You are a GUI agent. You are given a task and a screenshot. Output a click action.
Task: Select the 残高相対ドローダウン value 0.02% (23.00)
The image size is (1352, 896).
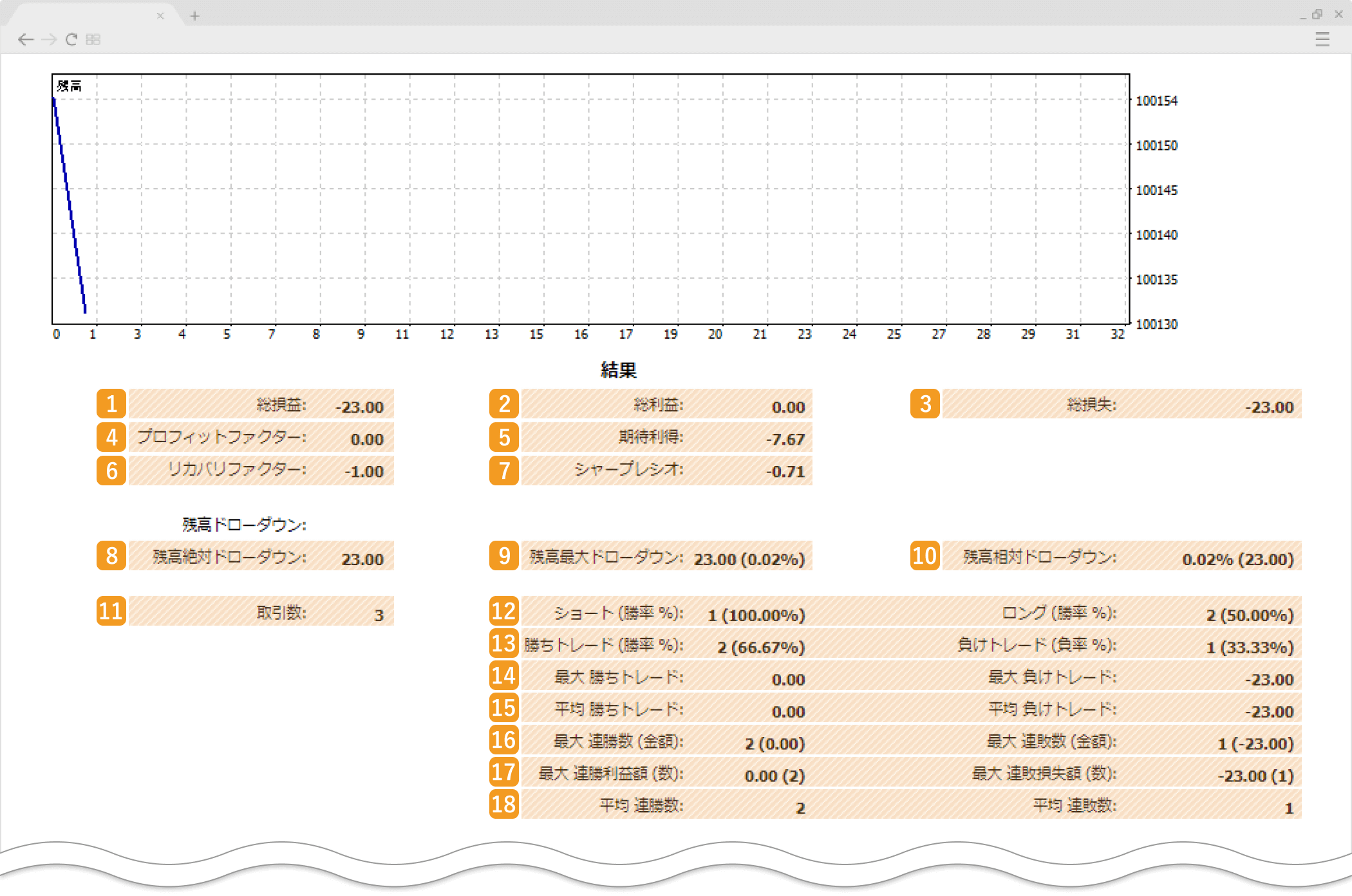(1238, 559)
